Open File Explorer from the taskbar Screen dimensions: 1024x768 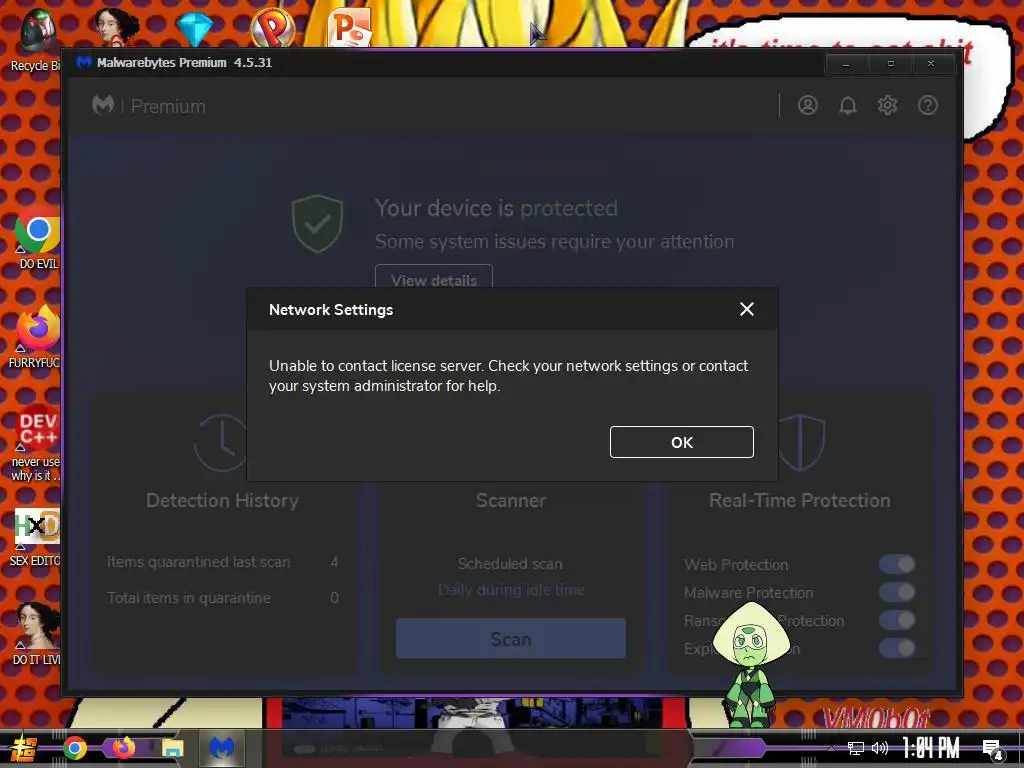click(172, 748)
